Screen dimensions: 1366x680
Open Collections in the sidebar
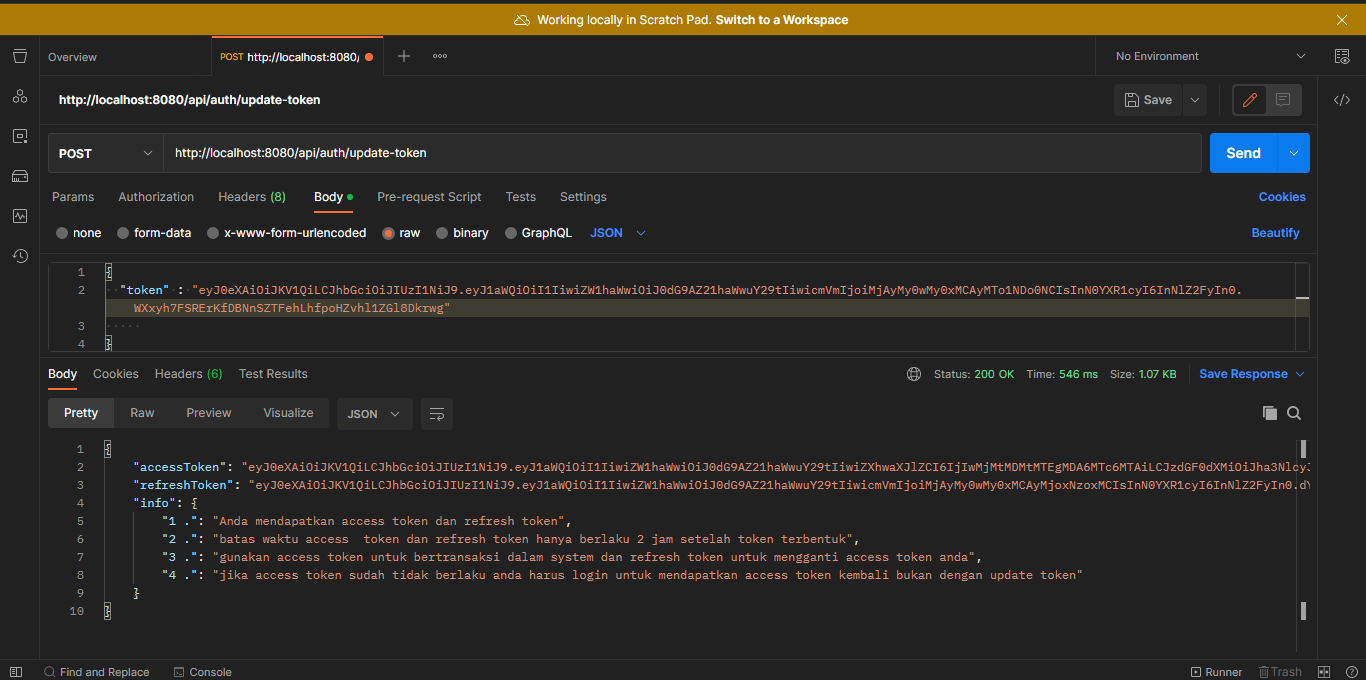pyautogui.click(x=20, y=56)
